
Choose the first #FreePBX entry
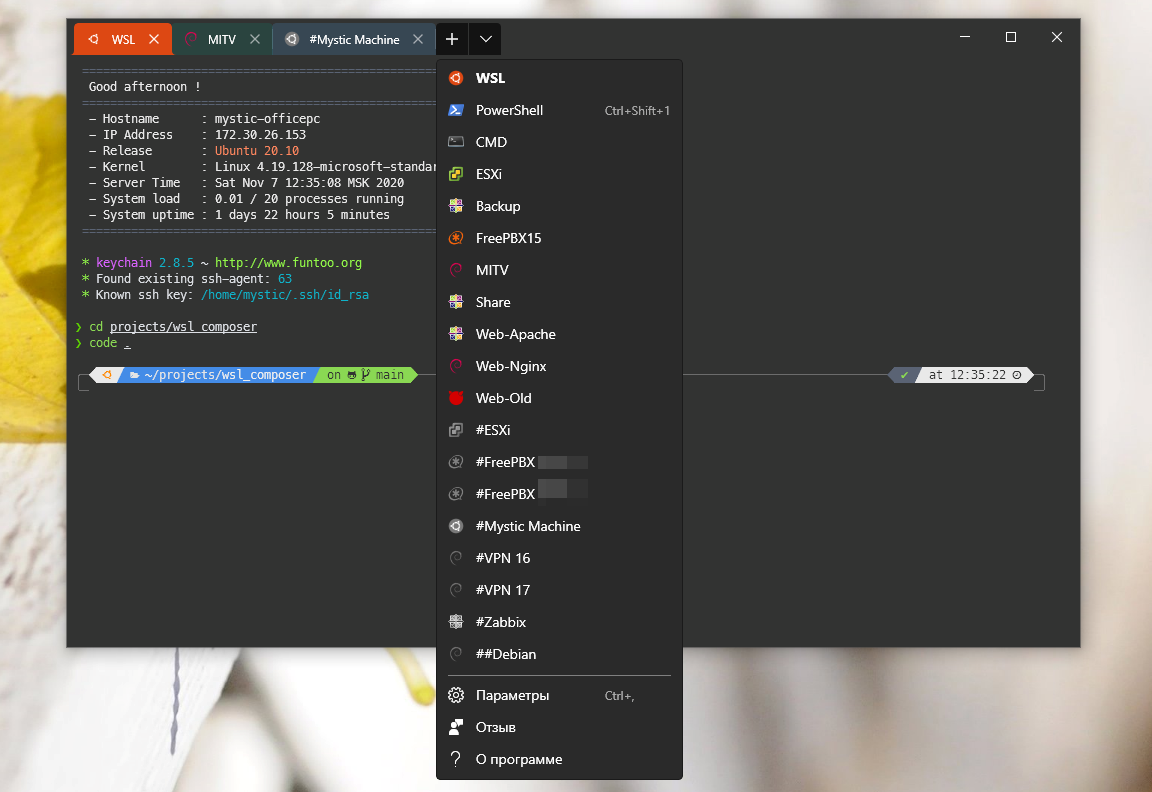point(559,462)
